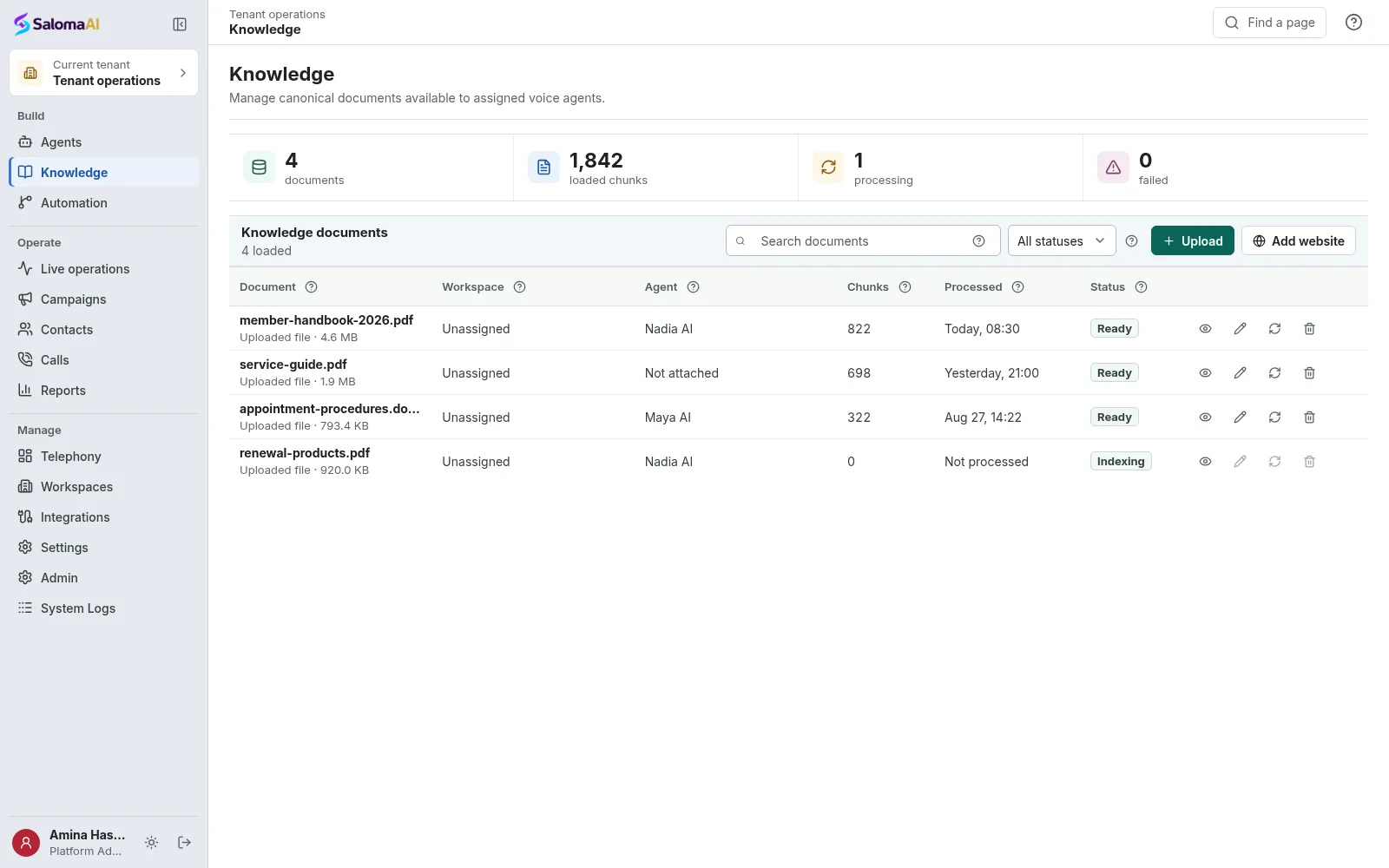The width and height of the screenshot is (1389, 868).
Task: Open the Find a page search
Action: tap(1269, 23)
